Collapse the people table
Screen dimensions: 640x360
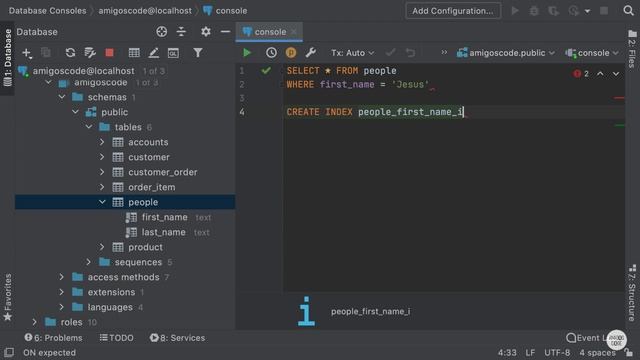(x=102, y=202)
